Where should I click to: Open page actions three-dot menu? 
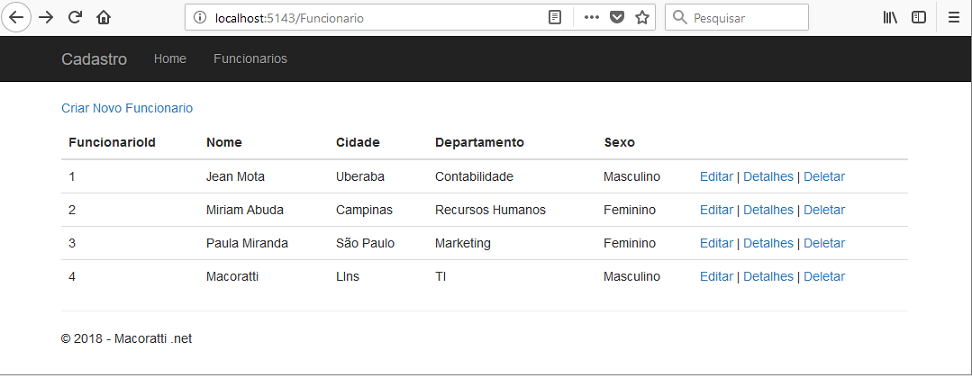tap(592, 17)
